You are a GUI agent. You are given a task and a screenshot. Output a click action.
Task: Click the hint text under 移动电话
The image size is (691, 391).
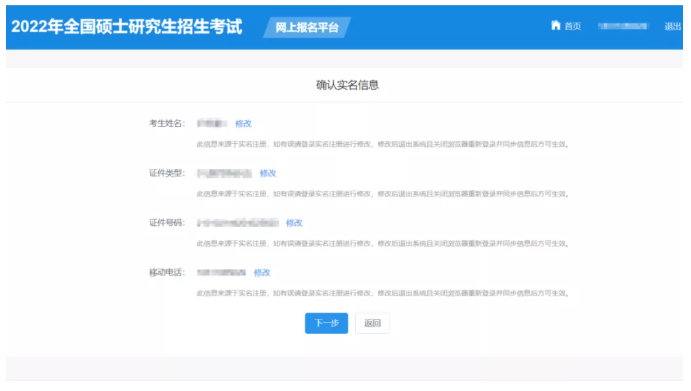pyautogui.click(x=383, y=293)
